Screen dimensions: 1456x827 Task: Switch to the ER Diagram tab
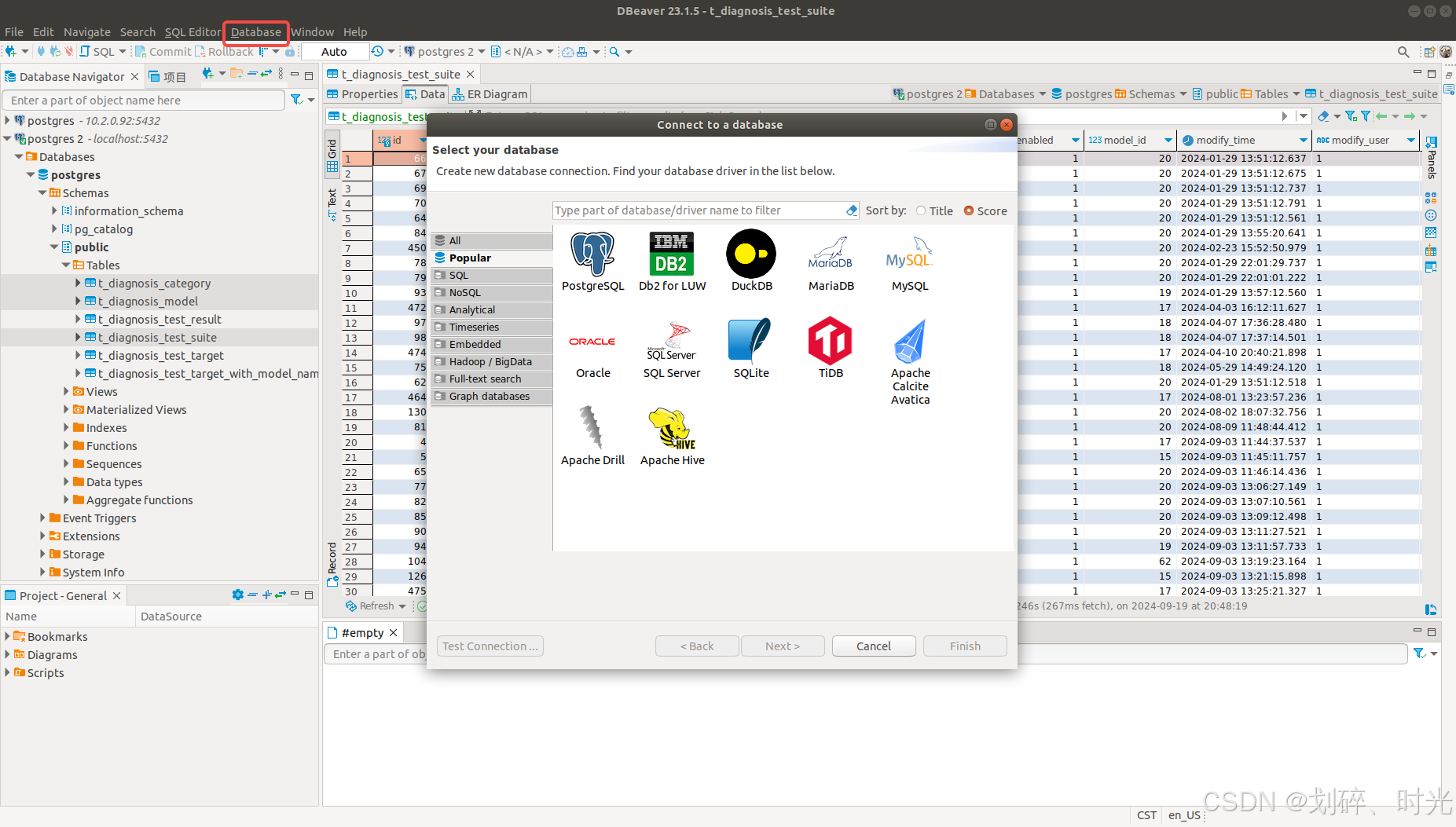[x=490, y=94]
